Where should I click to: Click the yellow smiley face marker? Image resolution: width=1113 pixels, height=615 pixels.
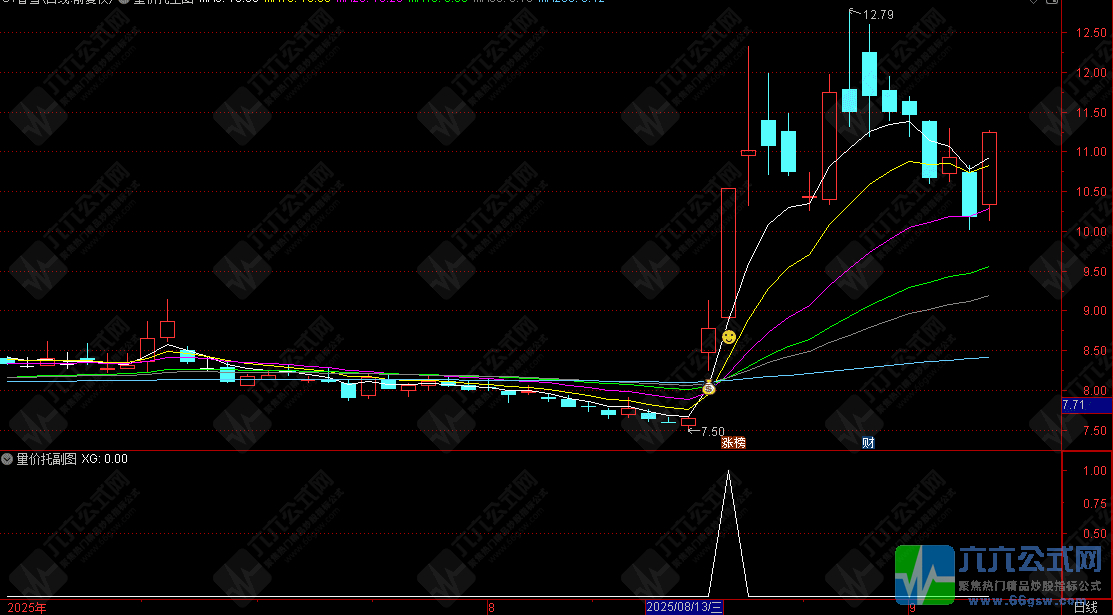coord(729,337)
